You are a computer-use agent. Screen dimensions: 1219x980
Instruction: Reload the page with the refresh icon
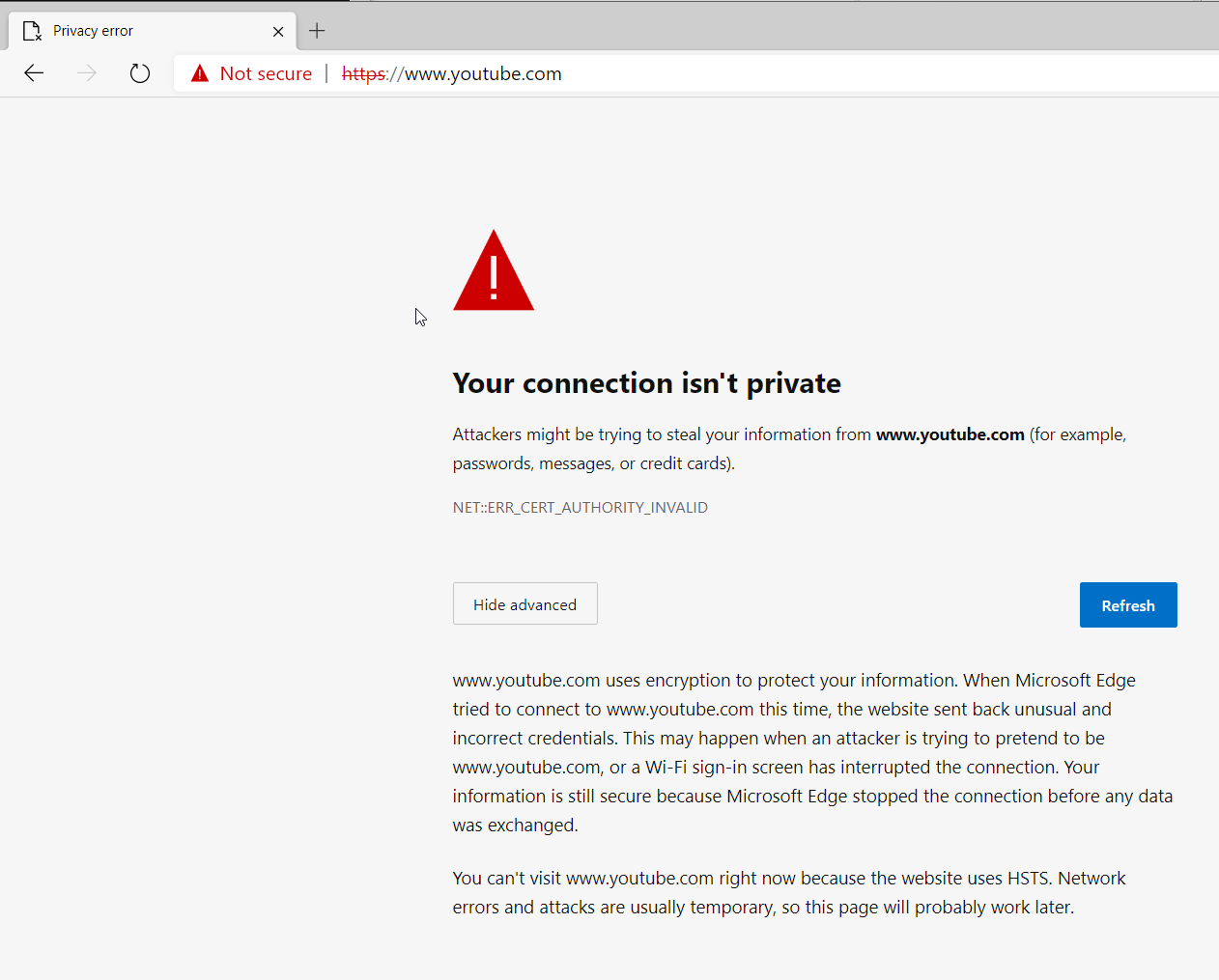[140, 73]
